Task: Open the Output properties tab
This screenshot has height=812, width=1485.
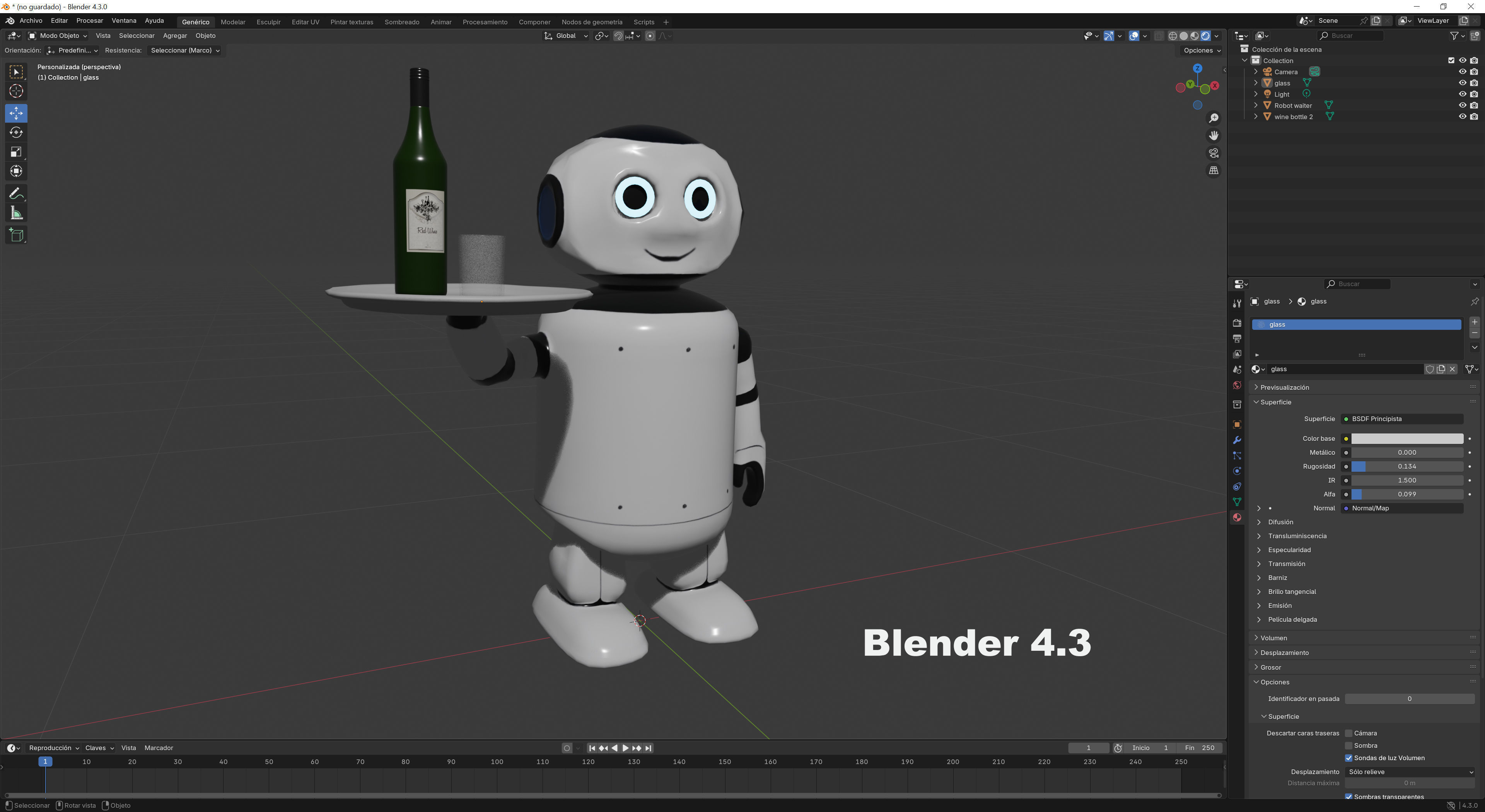Action: [x=1237, y=338]
